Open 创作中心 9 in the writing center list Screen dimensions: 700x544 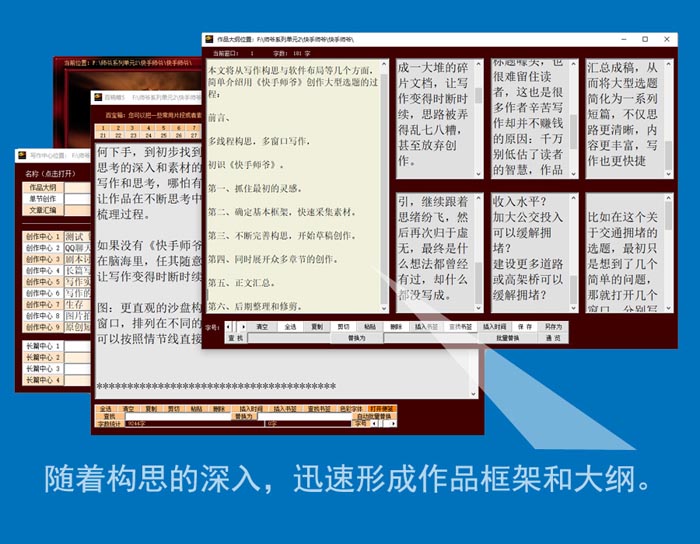43,327
